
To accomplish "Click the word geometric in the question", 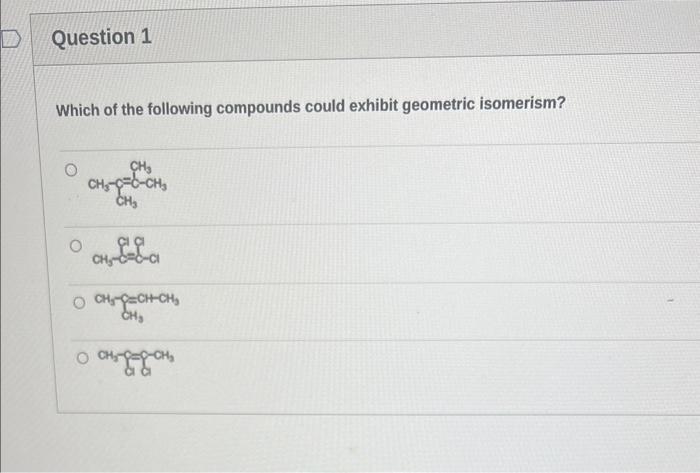I will click(438, 105).
